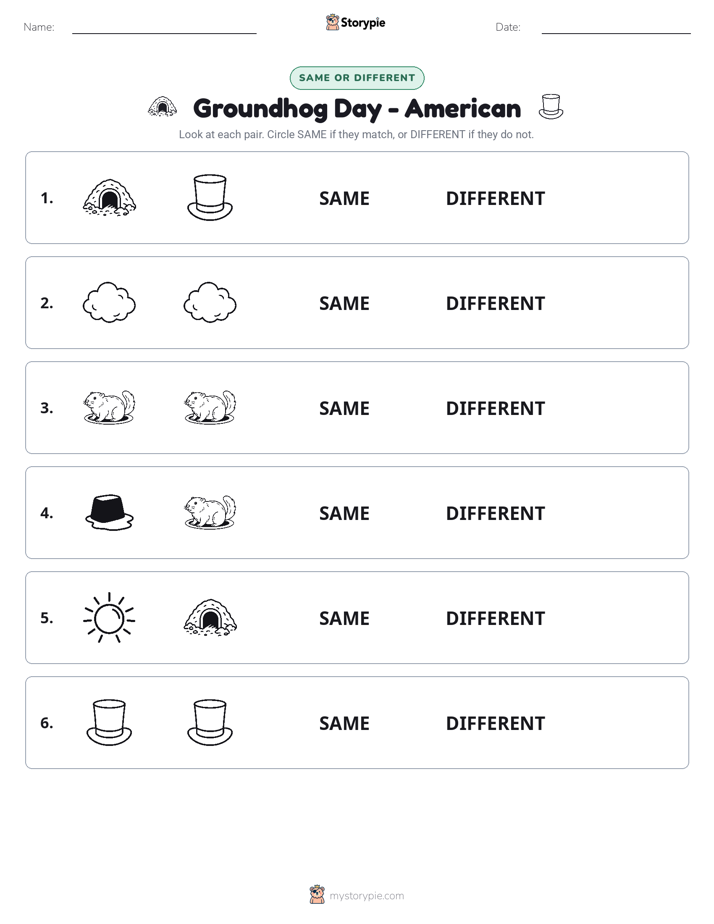The image size is (714, 924).
Task: Choose DIFFERENT for pair 5
Action: point(495,618)
